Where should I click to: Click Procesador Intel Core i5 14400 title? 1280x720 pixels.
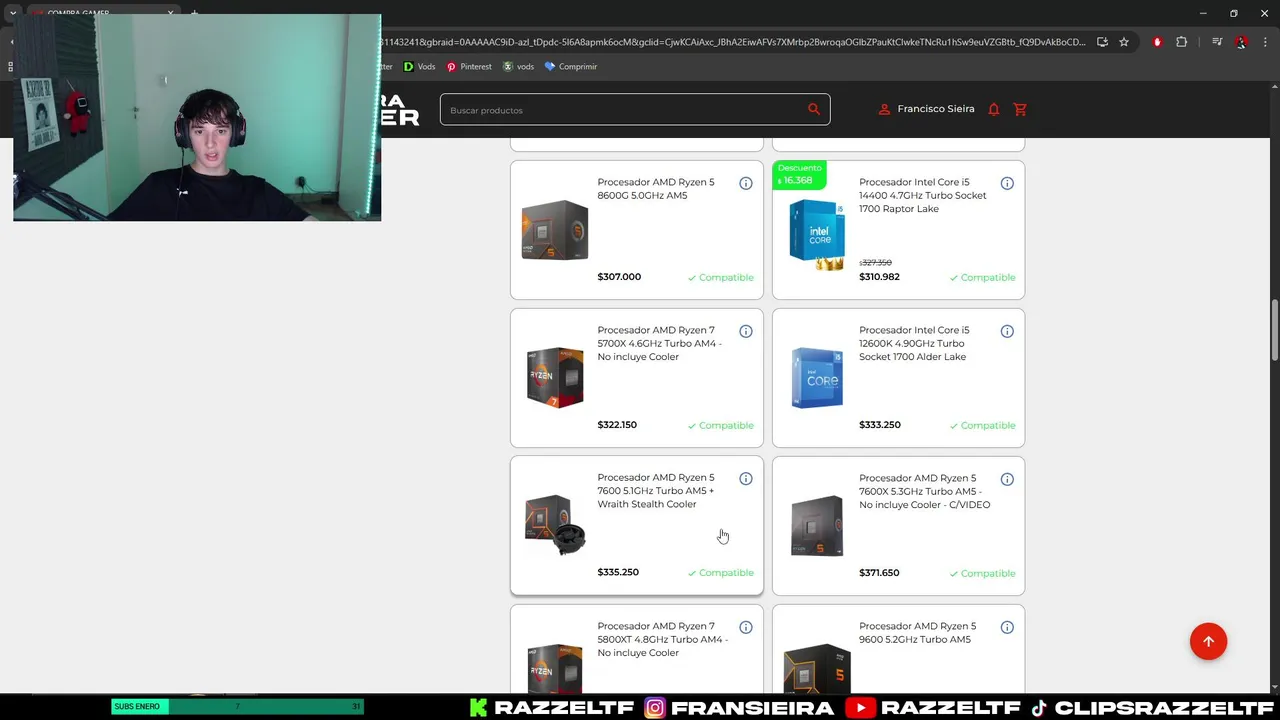point(922,195)
